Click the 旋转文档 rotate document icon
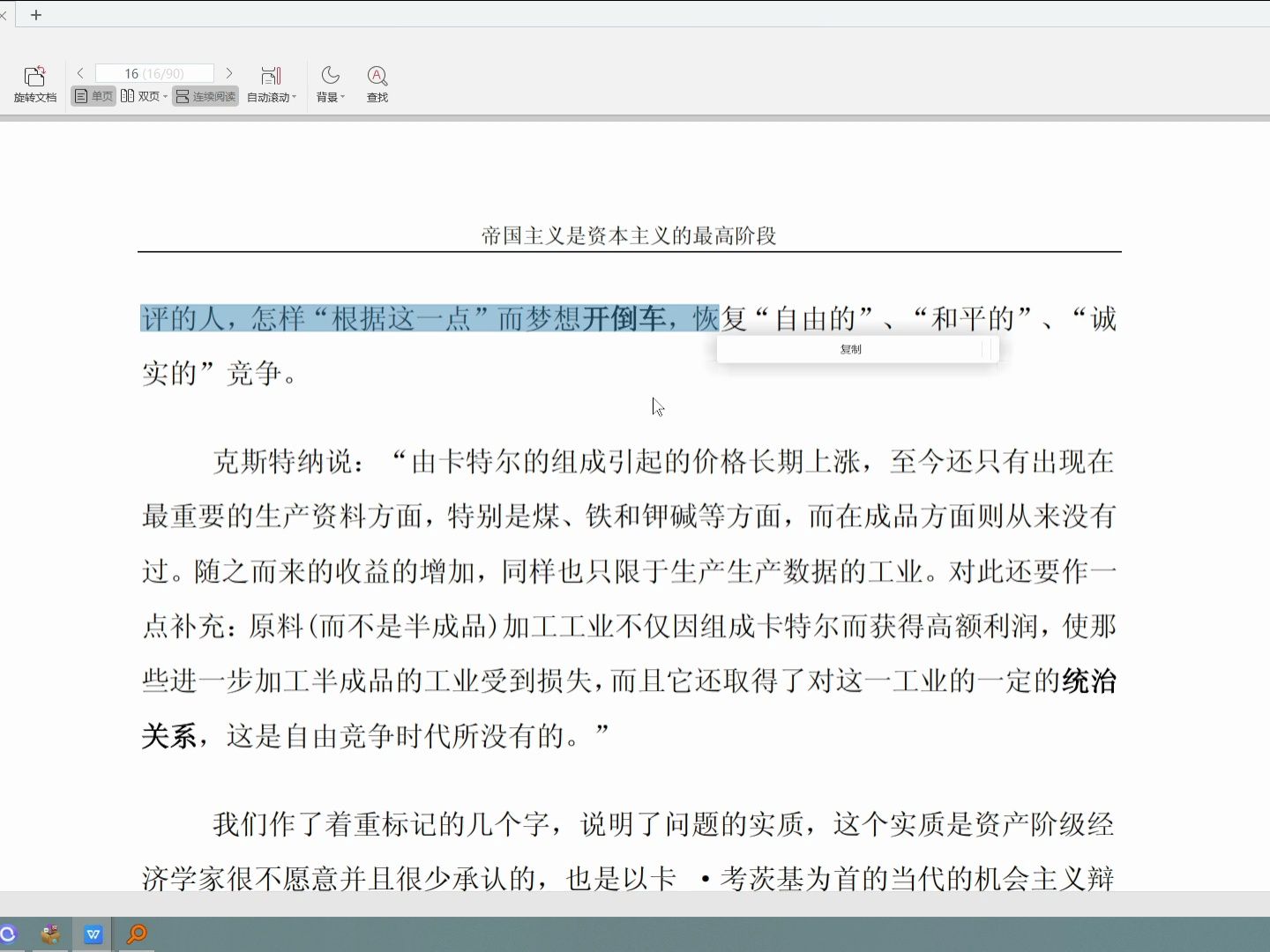 pos(34,76)
